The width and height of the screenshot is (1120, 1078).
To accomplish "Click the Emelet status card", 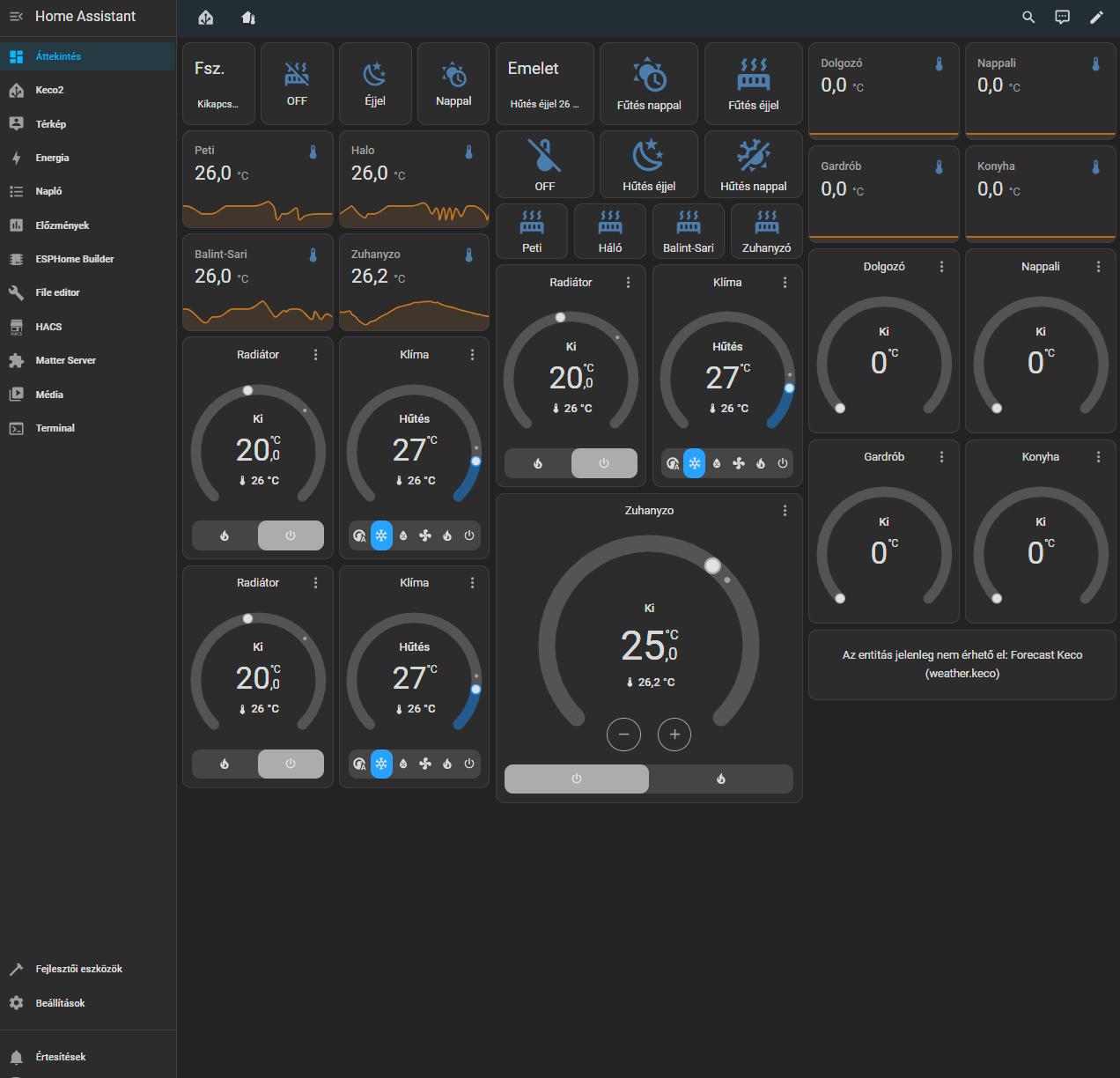I will (x=545, y=84).
